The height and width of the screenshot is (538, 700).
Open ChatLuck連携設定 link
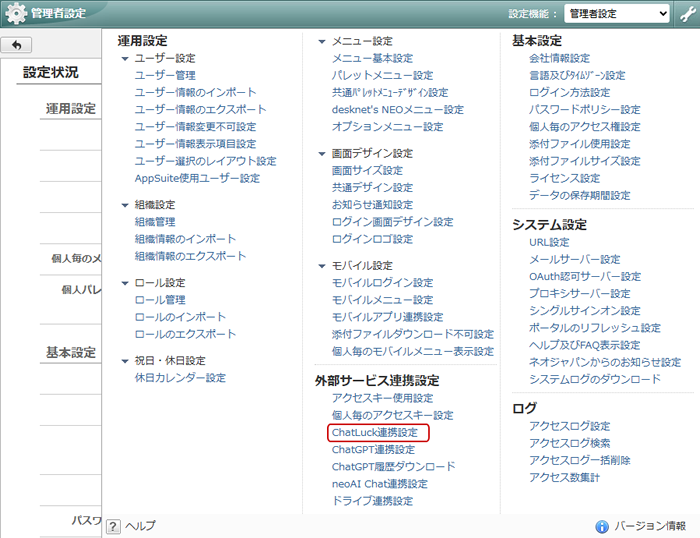(375, 433)
